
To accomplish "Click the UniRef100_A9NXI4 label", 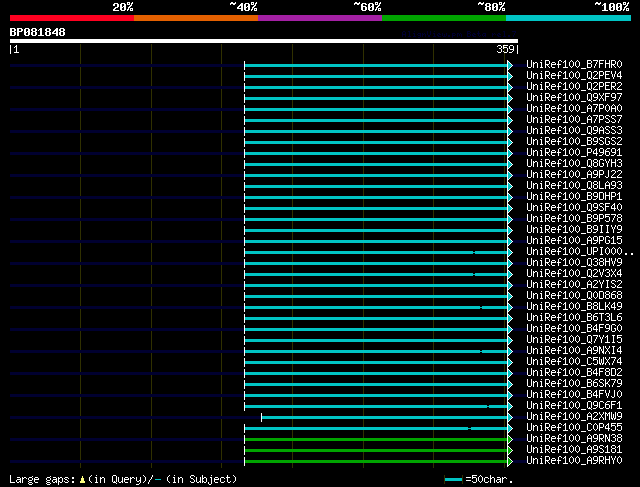I will click(574, 351).
